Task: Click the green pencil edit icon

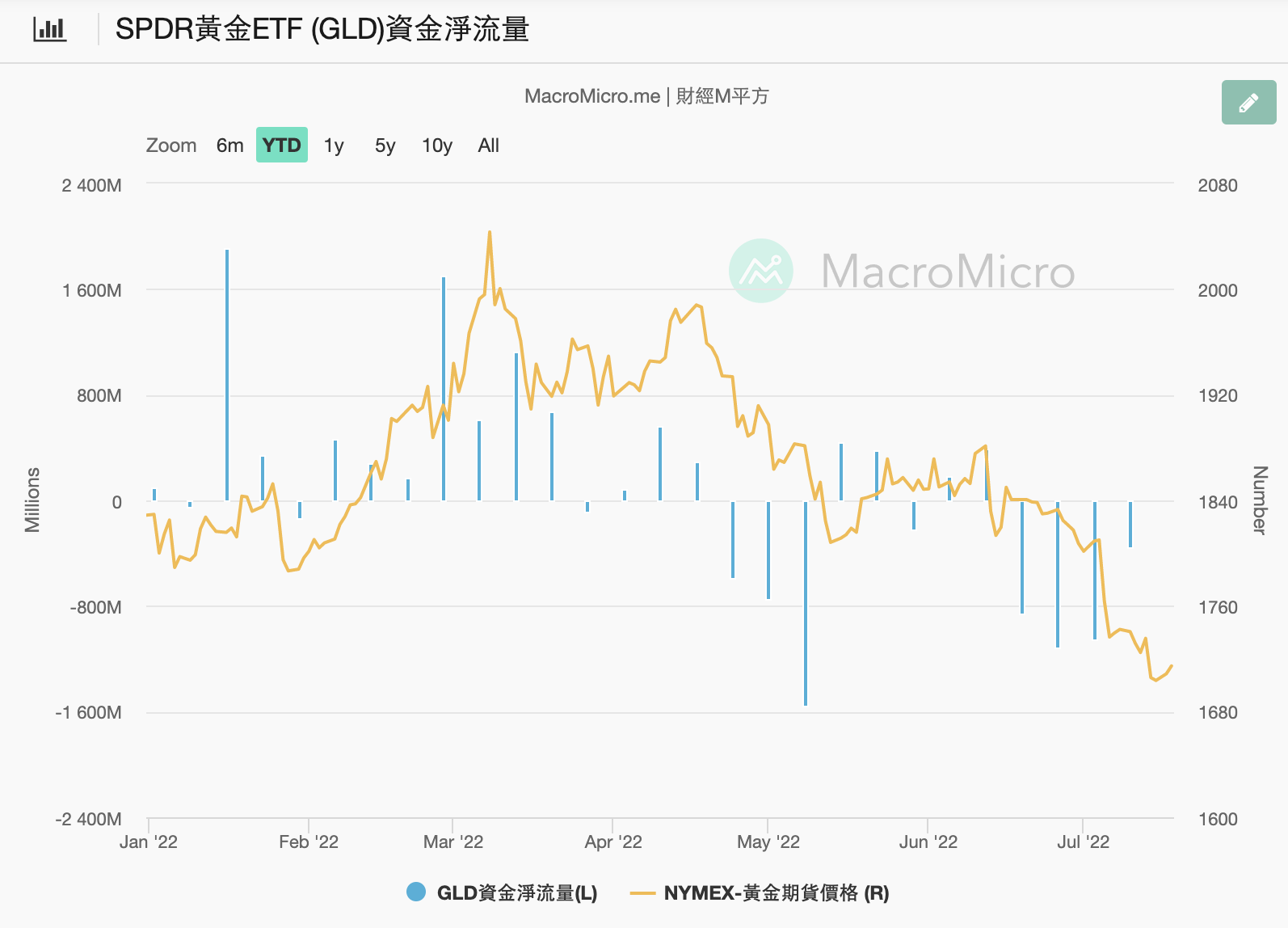Action: [1248, 103]
